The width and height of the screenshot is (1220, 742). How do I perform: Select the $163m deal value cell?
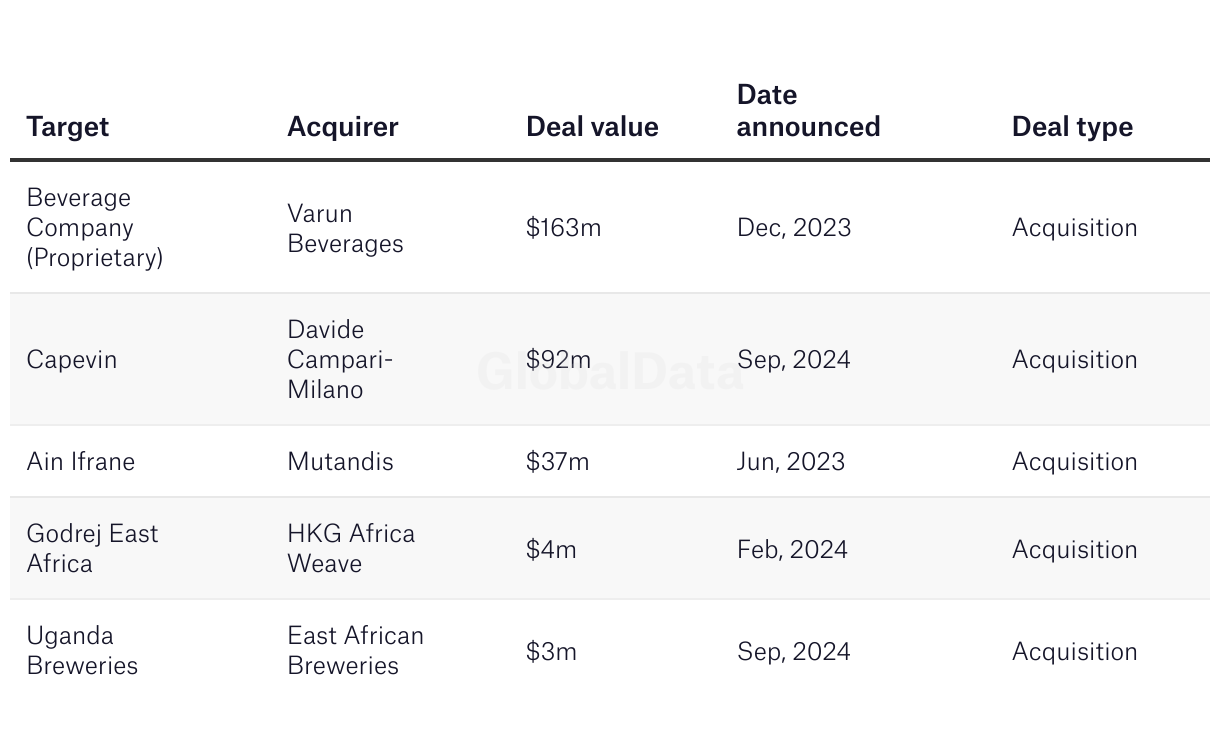click(563, 228)
